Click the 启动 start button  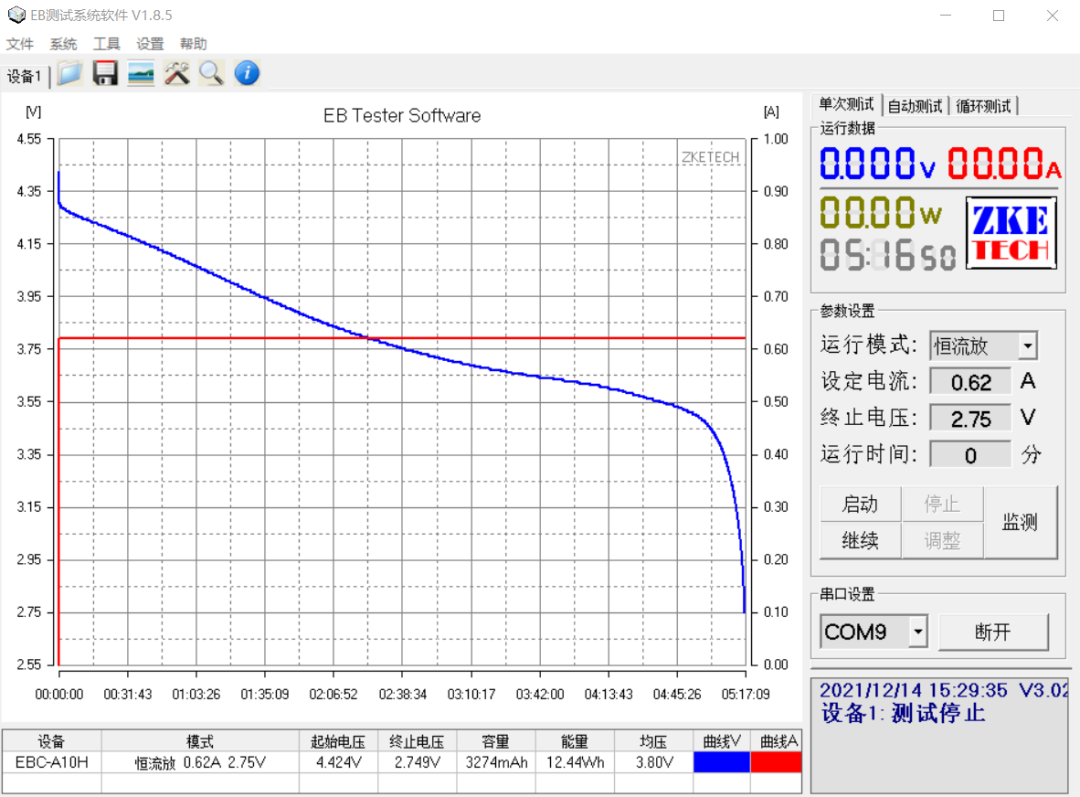coord(860,504)
